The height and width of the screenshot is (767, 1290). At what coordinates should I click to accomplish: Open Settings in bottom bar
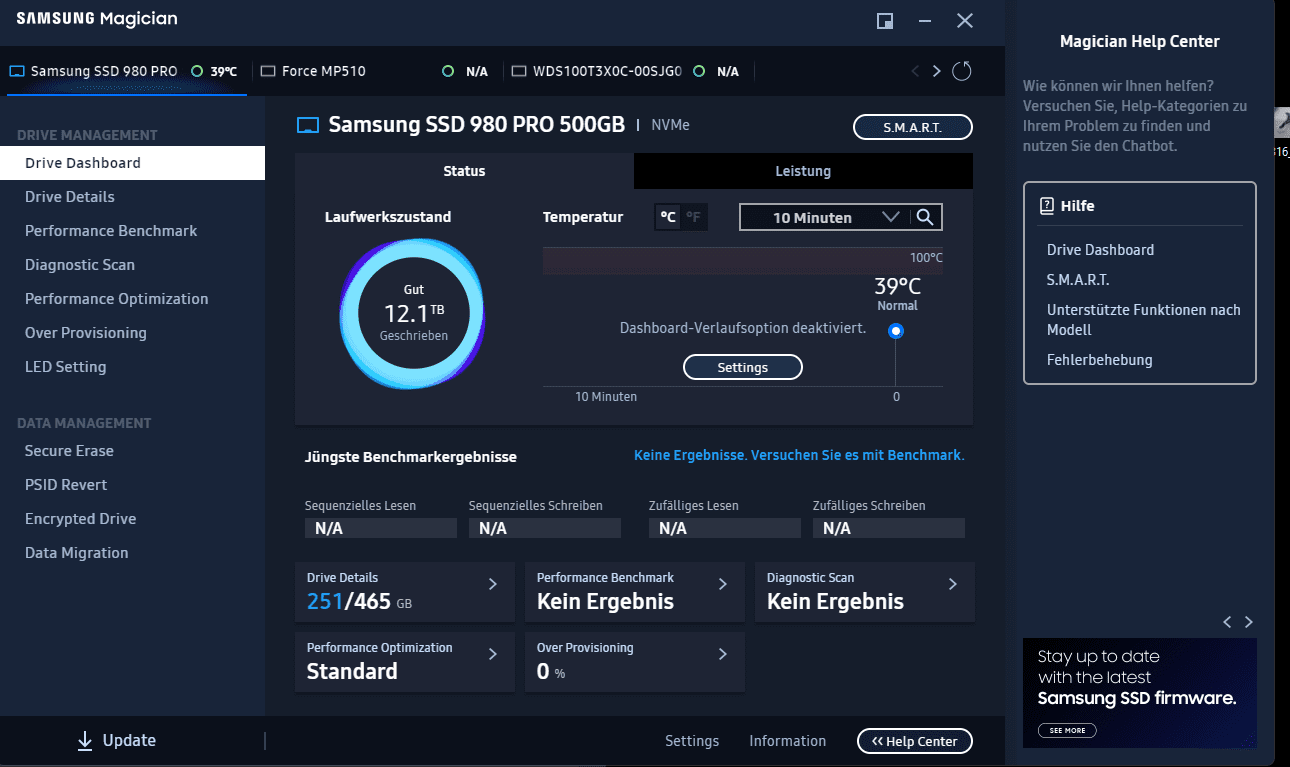[x=692, y=741]
